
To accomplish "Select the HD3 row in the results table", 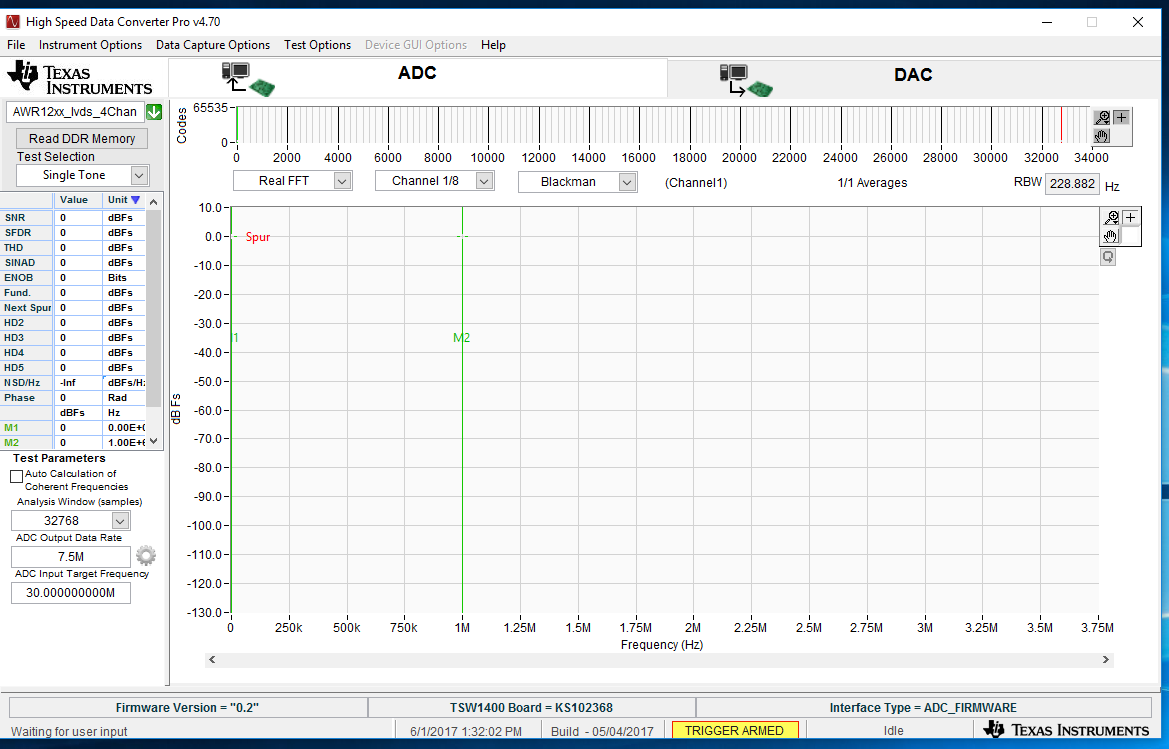I will [x=73, y=338].
